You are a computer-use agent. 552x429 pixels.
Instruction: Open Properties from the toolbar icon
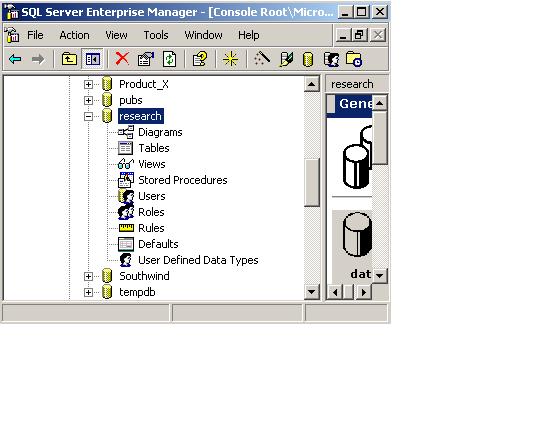coord(146,59)
